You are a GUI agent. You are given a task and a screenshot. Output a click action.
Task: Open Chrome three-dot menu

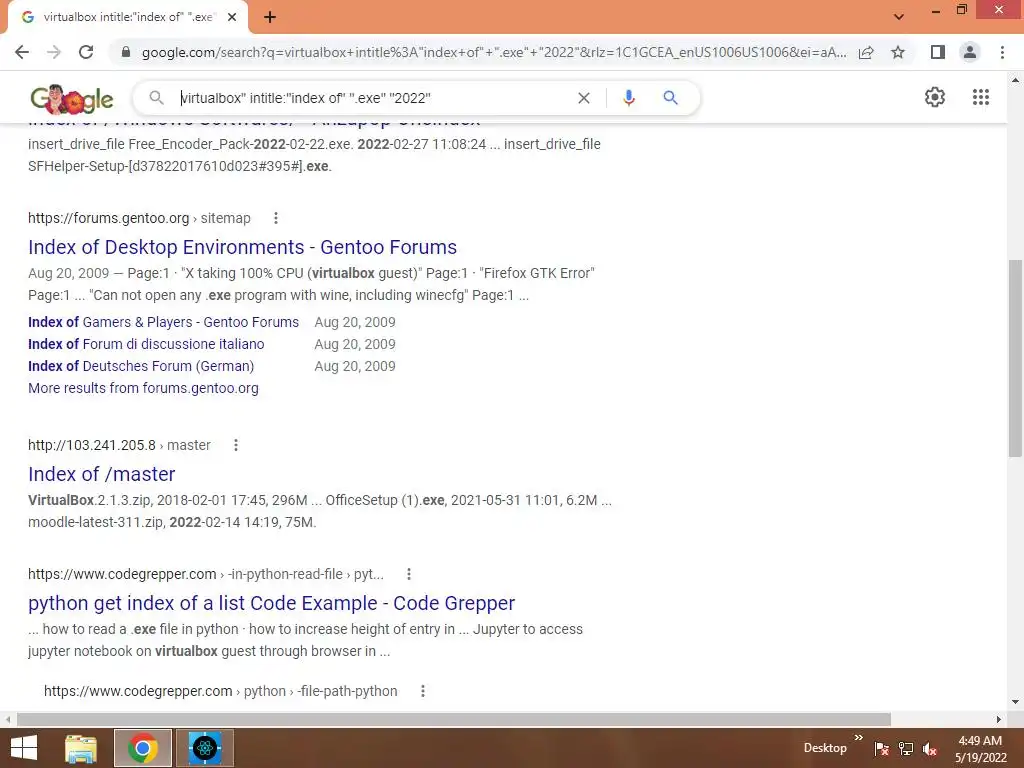tap(1002, 52)
